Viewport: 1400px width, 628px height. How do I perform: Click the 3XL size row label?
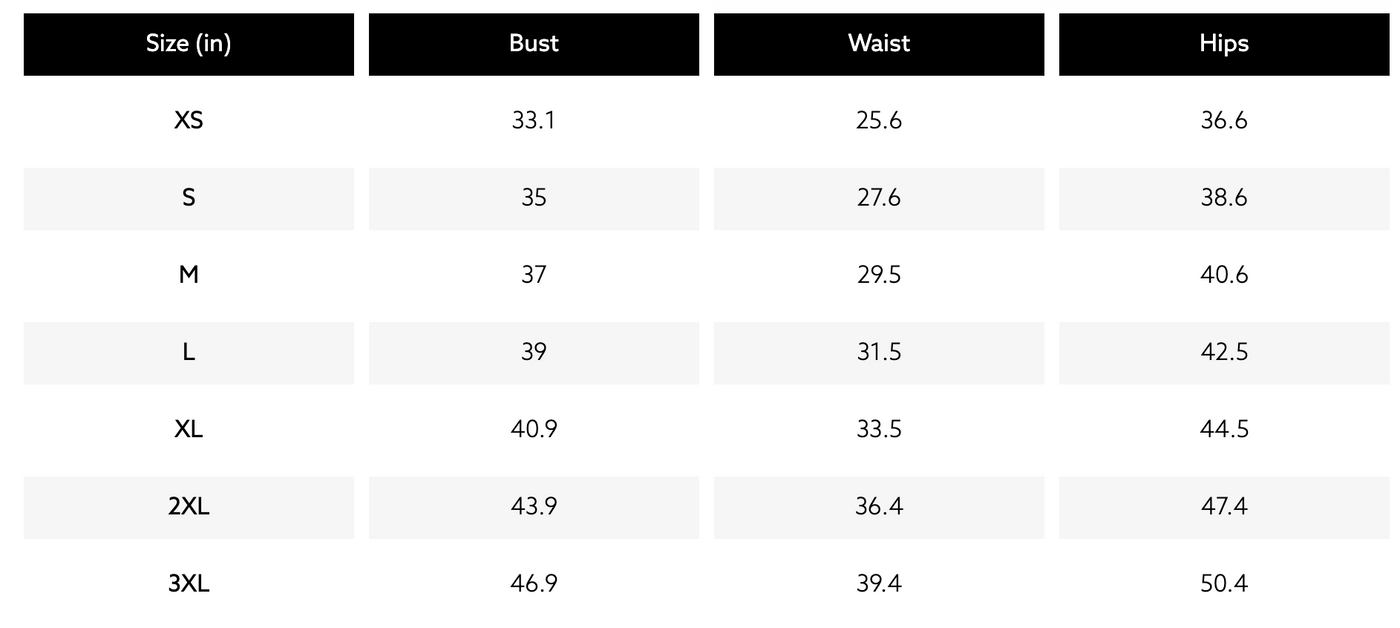(188, 583)
